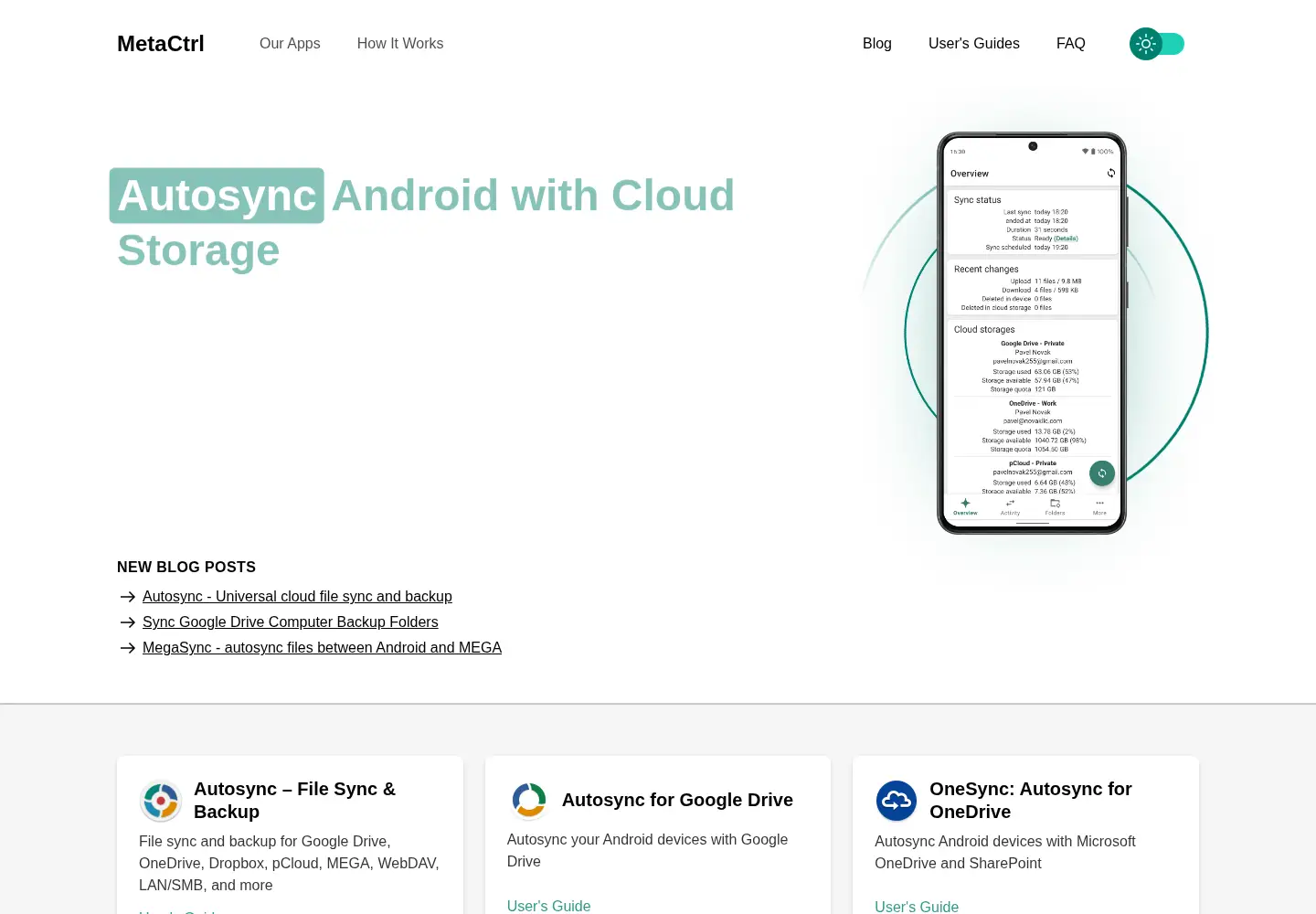This screenshot has width=1316, height=914.
Task: Click the 'Sync status' section in the phone
Action: tap(1033, 222)
